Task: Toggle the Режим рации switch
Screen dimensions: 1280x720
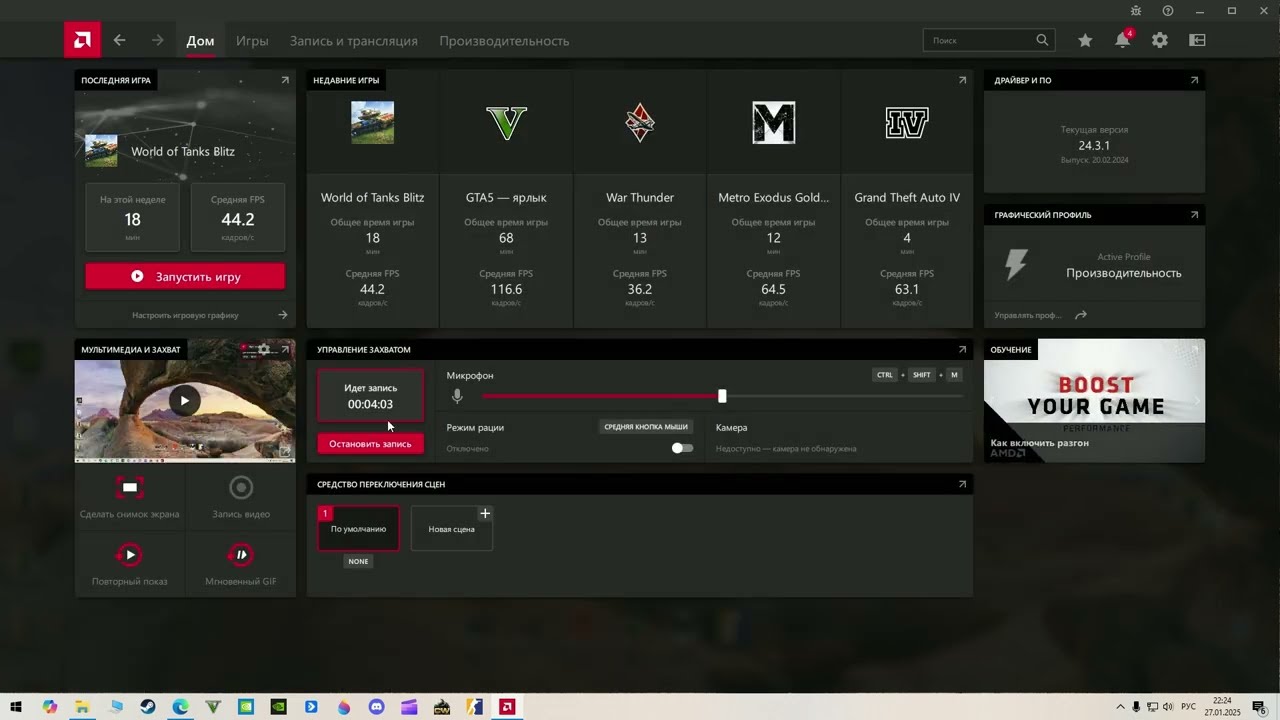Action: pyautogui.click(x=682, y=448)
